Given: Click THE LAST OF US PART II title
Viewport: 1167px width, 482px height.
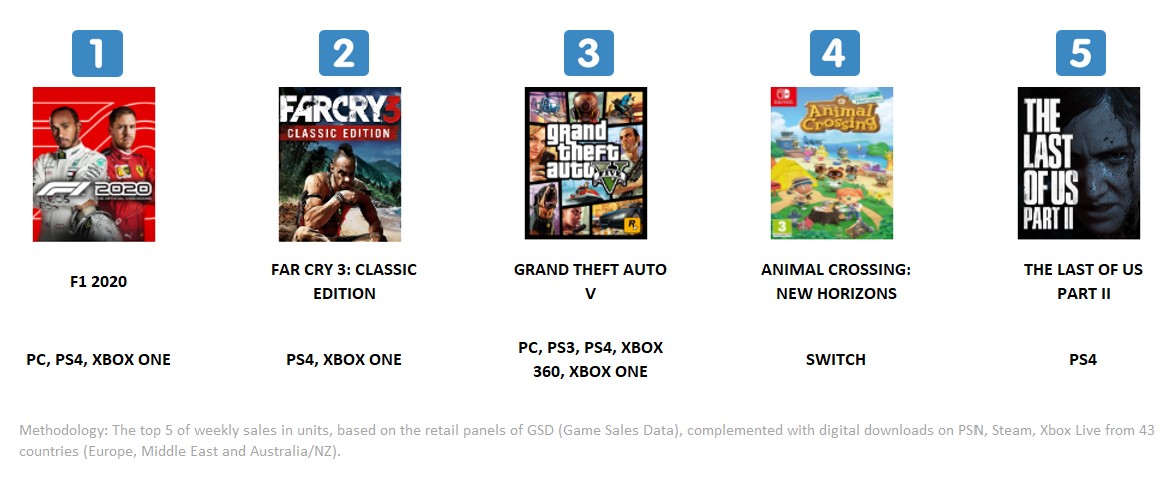Looking at the screenshot, I should 1083,281.
